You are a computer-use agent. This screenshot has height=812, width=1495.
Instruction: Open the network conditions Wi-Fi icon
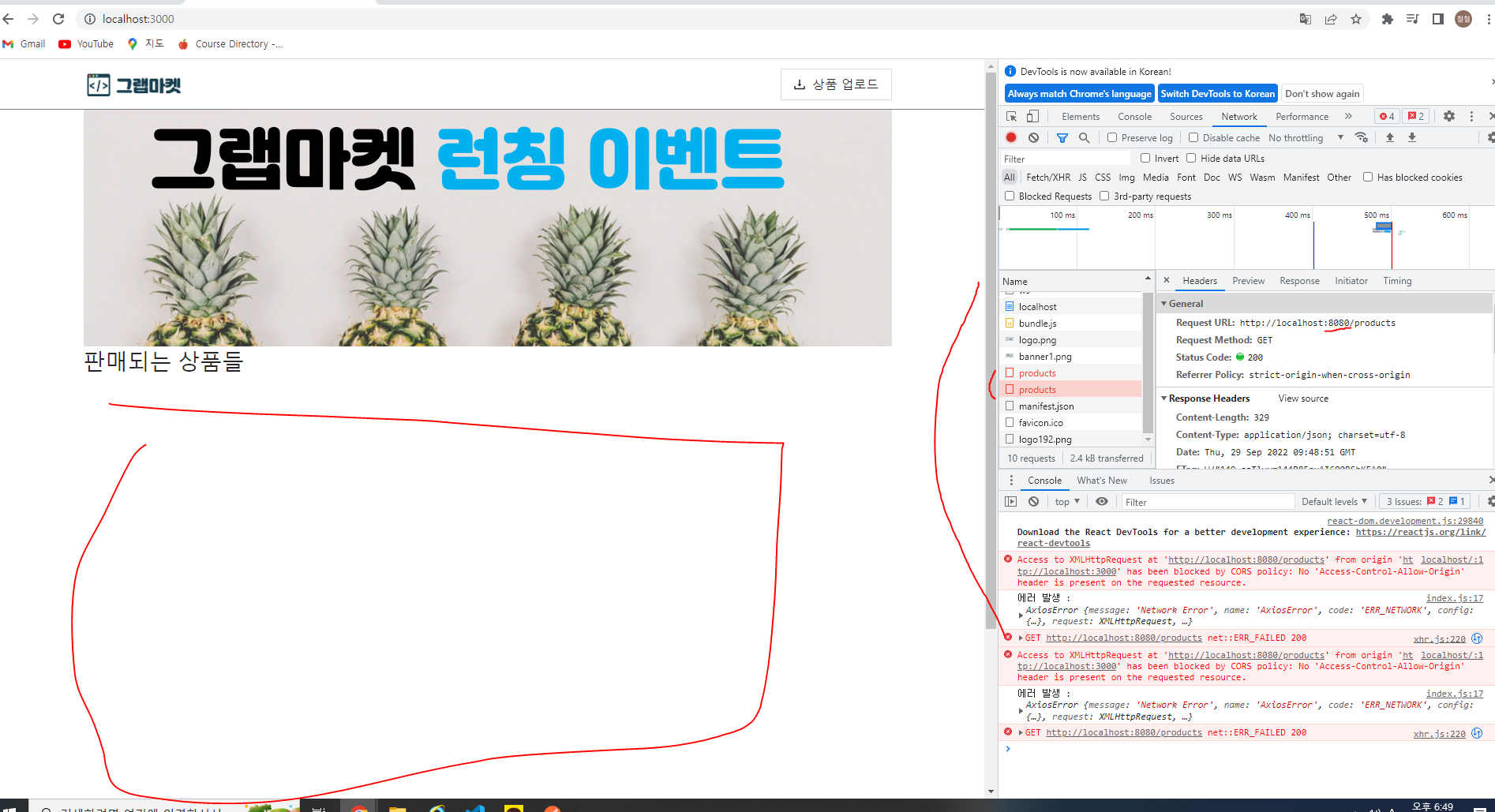1362,137
